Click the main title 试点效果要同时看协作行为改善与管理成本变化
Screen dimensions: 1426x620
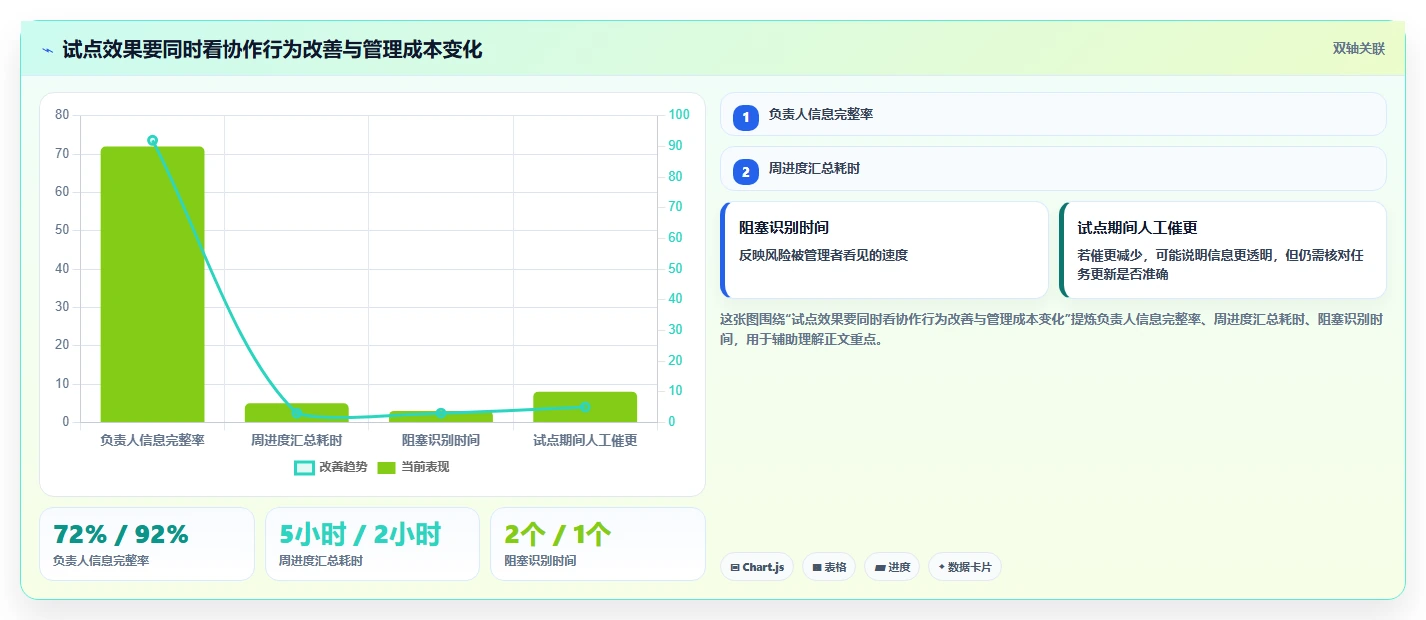272,49
